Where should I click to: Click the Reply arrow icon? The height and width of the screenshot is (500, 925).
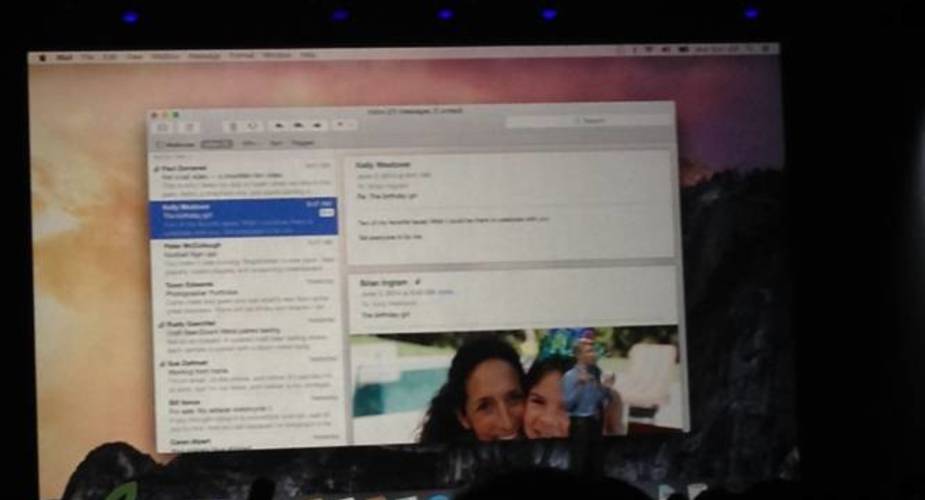[278, 126]
